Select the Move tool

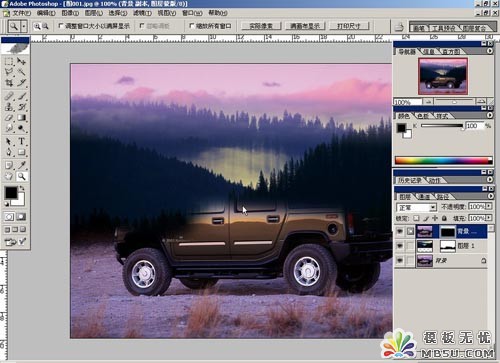(22, 61)
